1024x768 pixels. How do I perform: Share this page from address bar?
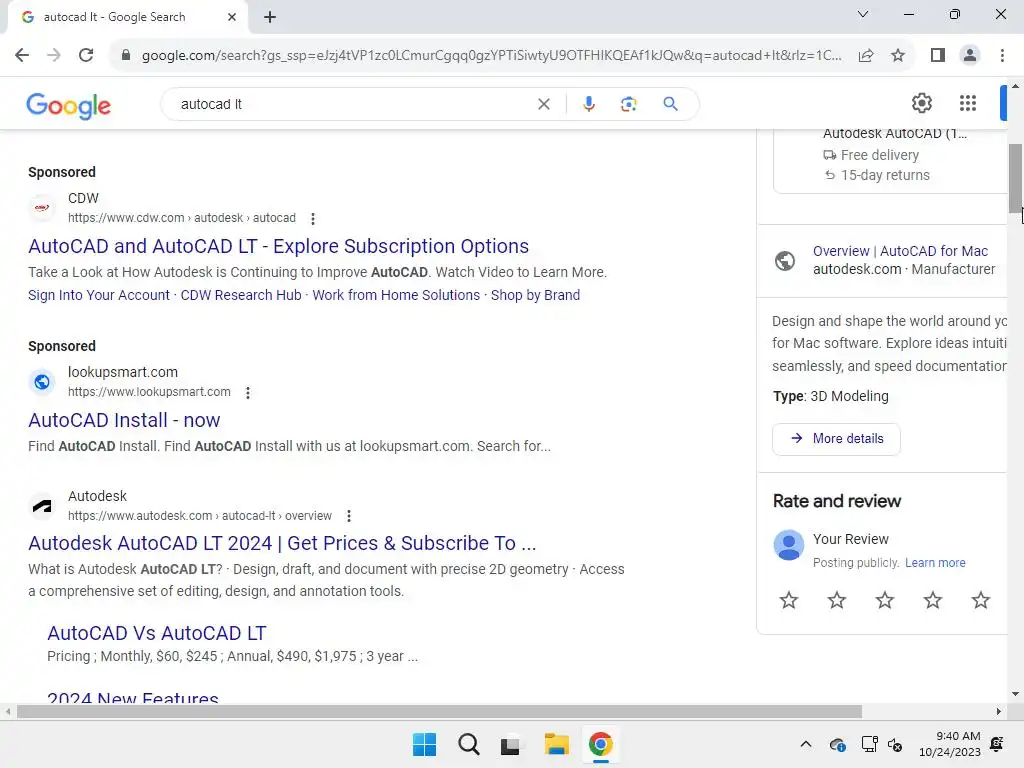(x=866, y=56)
